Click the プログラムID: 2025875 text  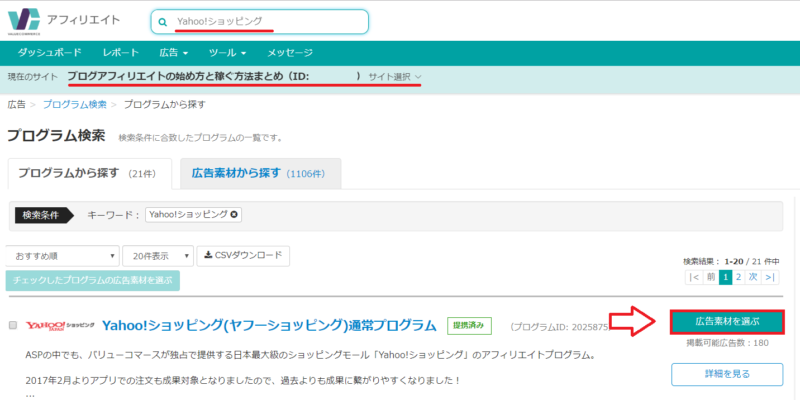[x=560, y=327]
